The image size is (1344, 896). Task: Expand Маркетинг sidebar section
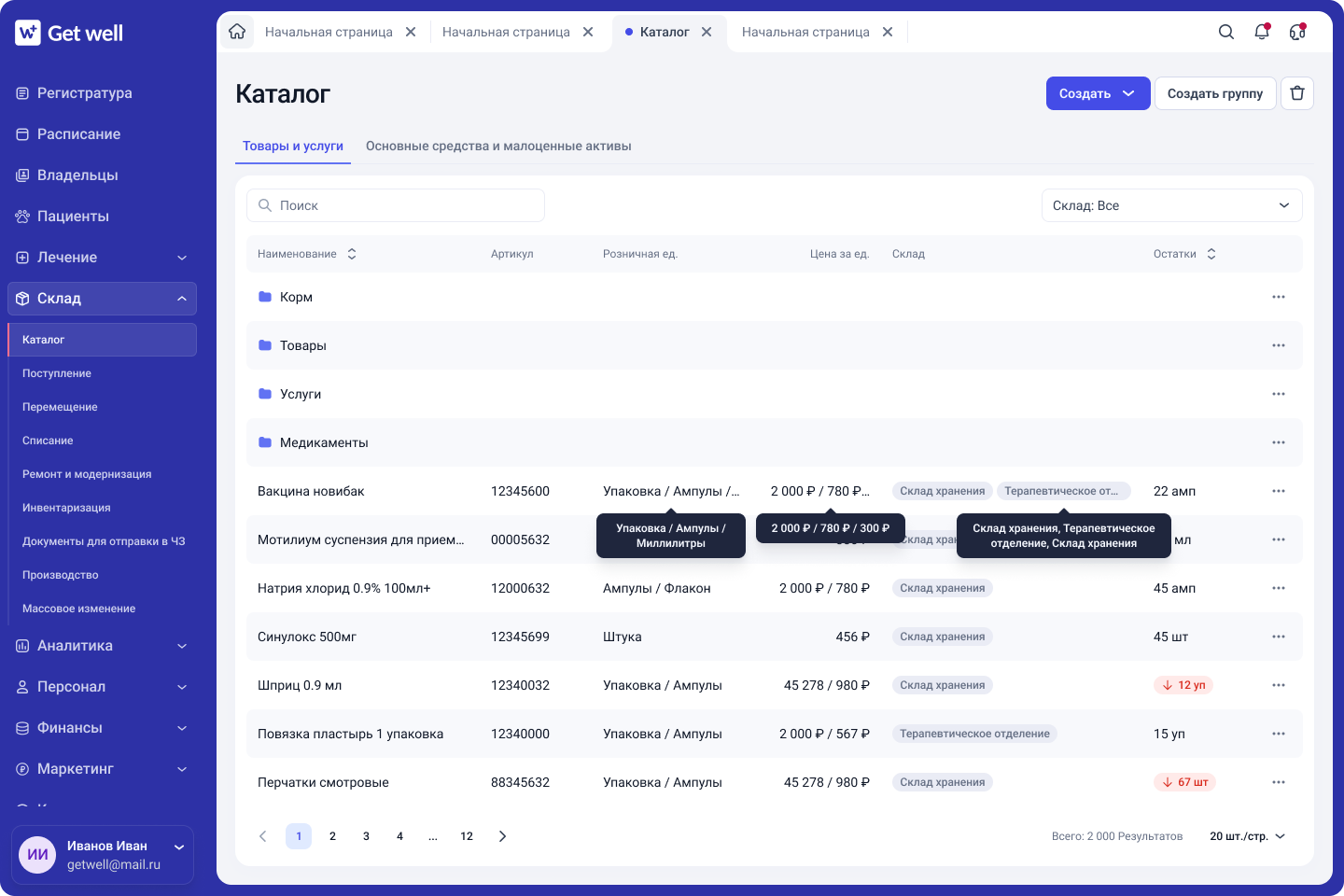point(102,769)
